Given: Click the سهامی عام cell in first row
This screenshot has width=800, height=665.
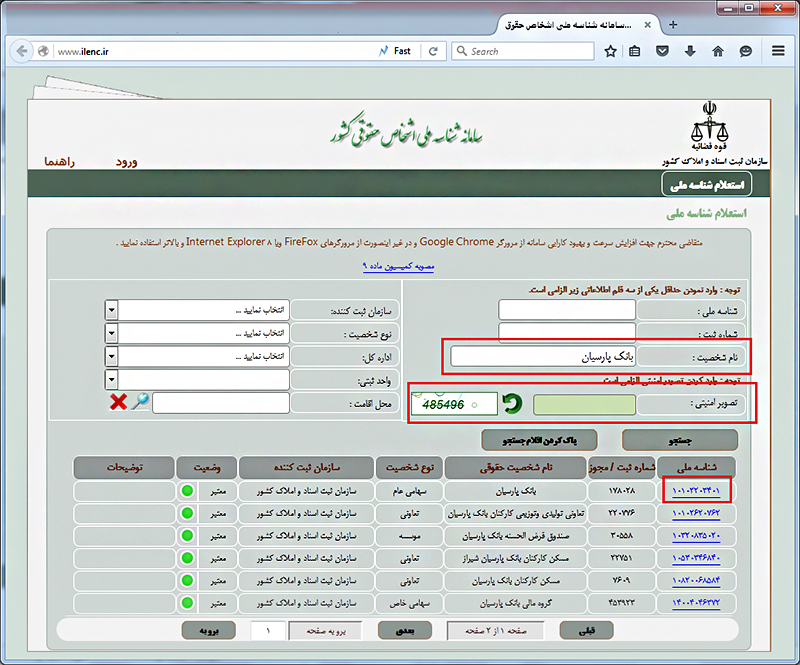Looking at the screenshot, I should click(409, 491).
